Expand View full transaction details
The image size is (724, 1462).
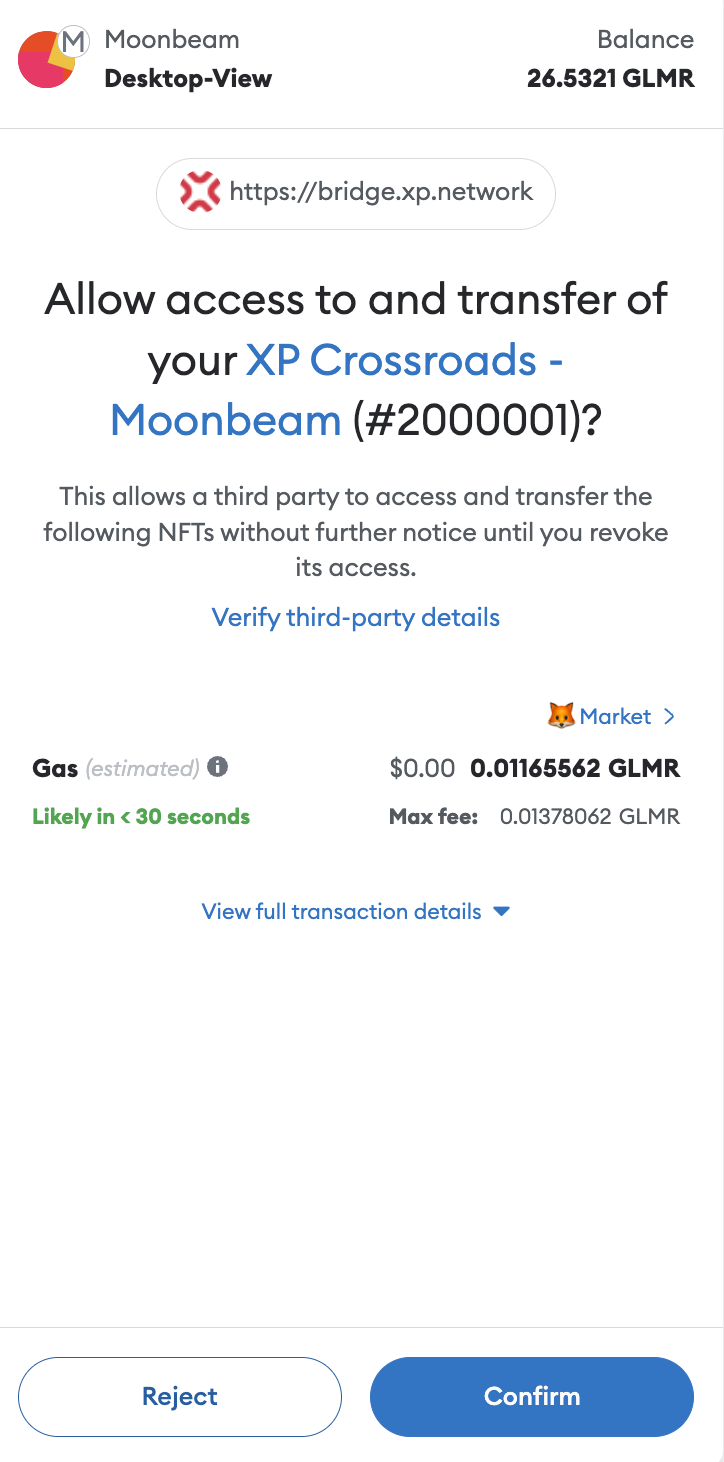pos(356,911)
